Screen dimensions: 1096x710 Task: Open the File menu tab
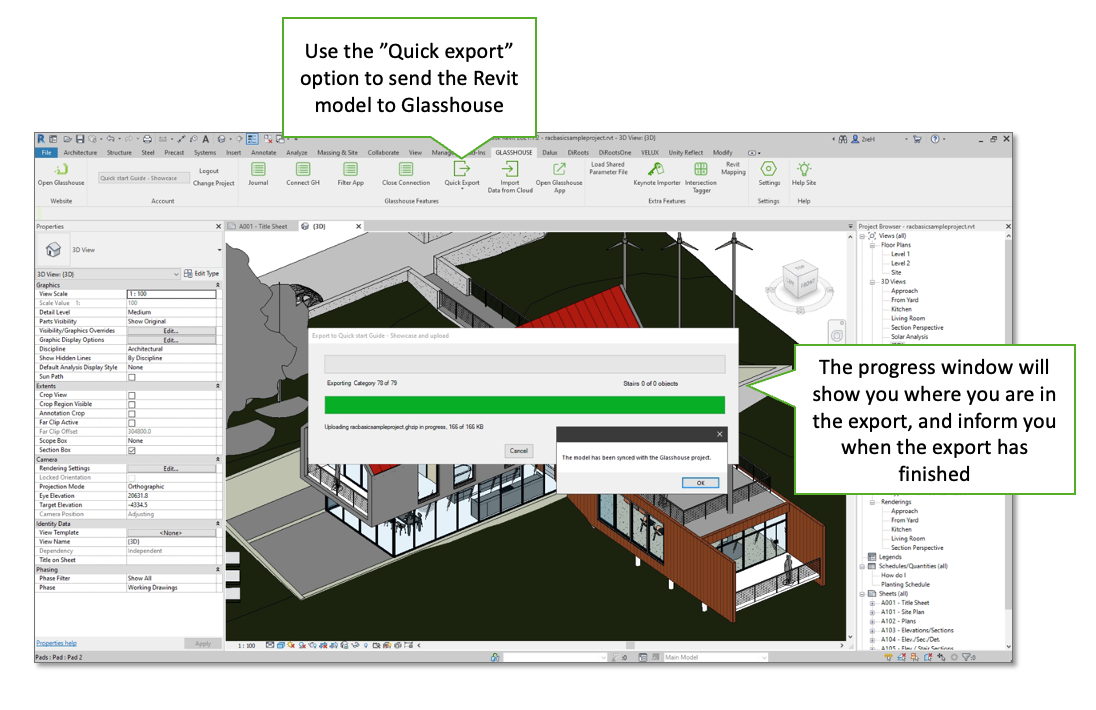tap(46, 152)
